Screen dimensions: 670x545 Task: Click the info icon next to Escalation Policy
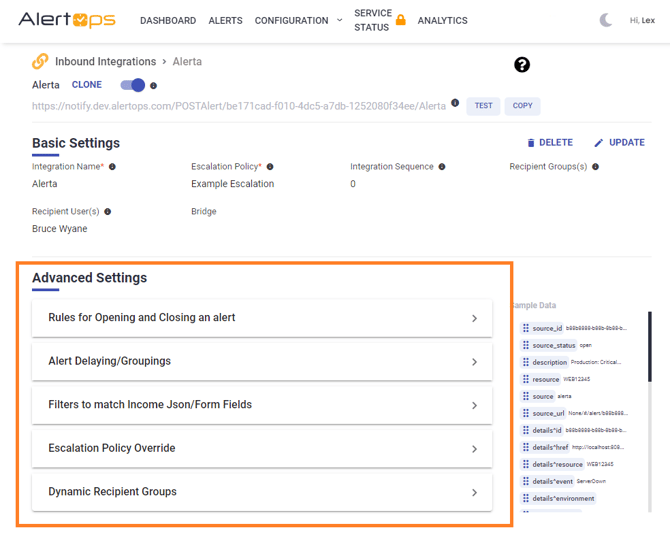[270, 167]
